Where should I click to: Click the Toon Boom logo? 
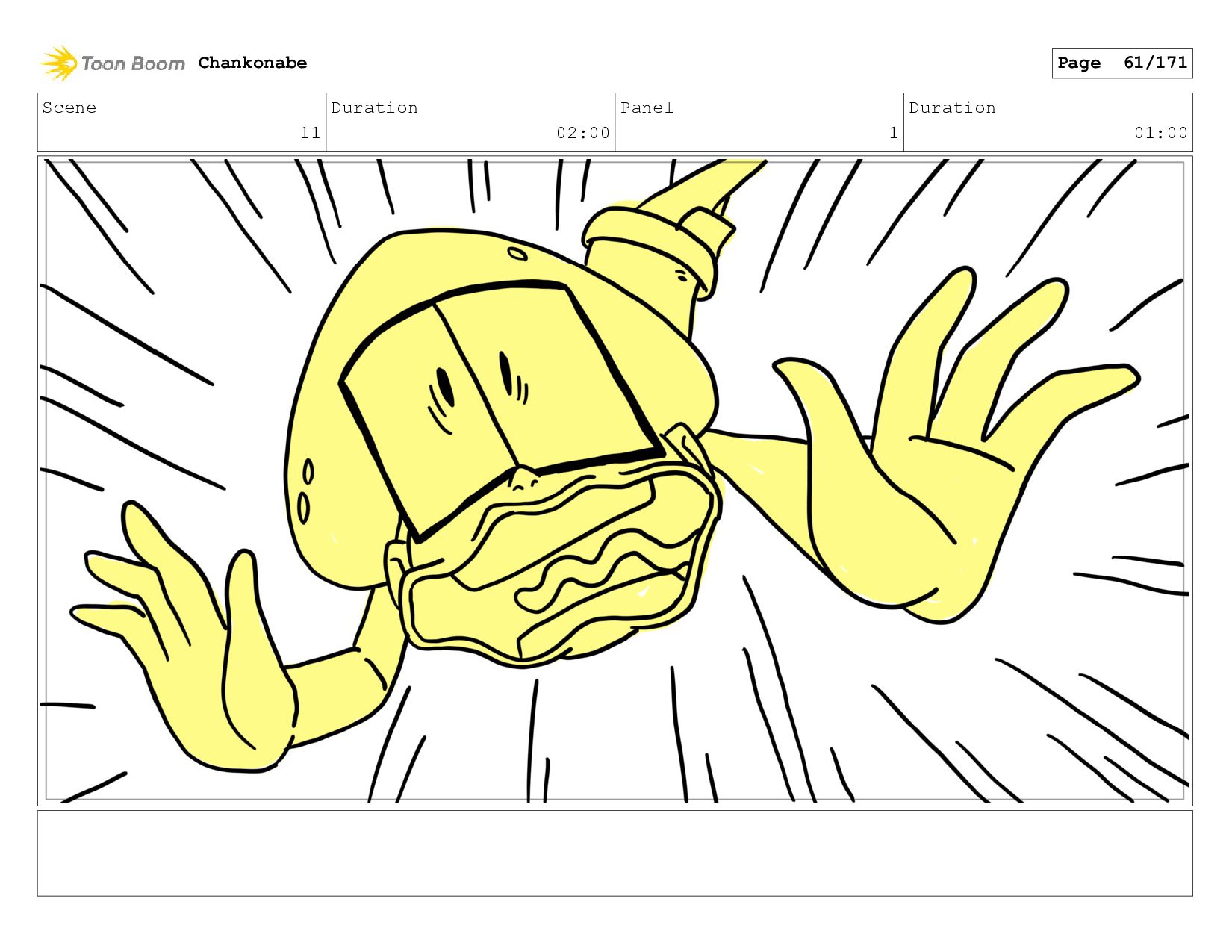(112, 63)
